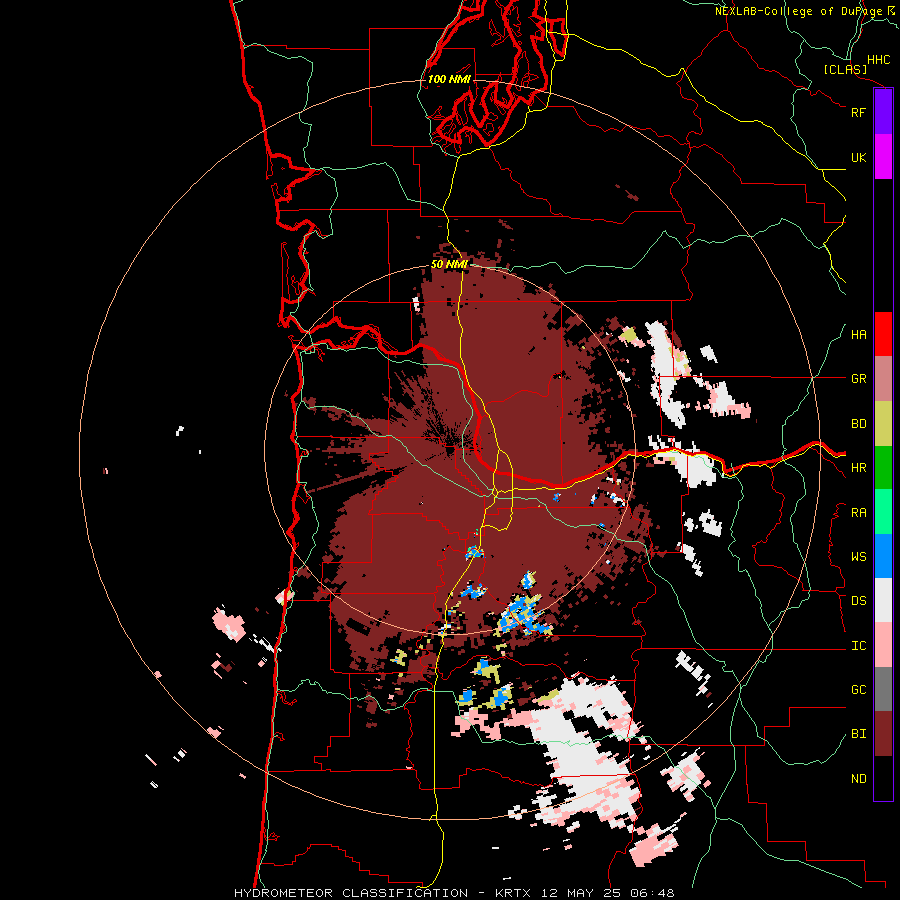Click the '100 NMI' range ring label
900x900 pixels.
(449, 79)
